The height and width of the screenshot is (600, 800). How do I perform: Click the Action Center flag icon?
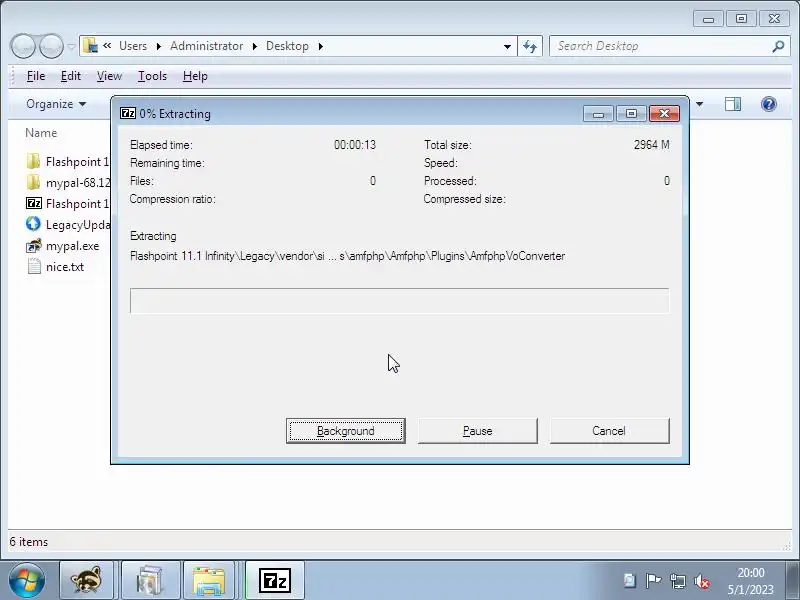tap(653, 581)
